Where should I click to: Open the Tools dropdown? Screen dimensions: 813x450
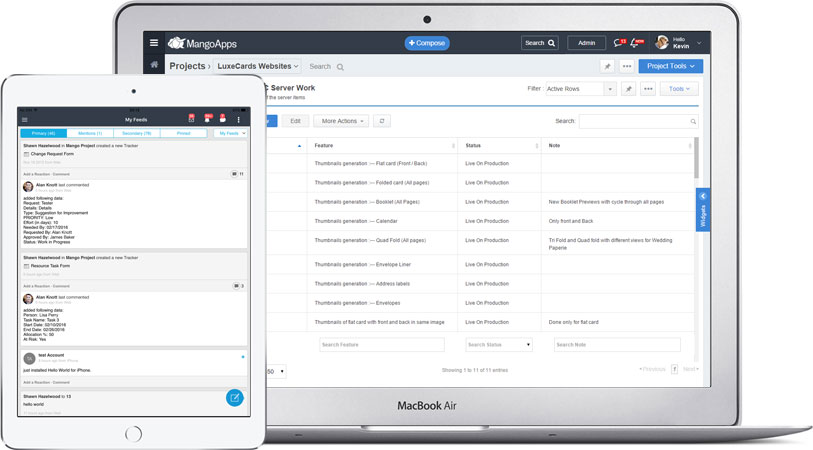coord(679,89)
